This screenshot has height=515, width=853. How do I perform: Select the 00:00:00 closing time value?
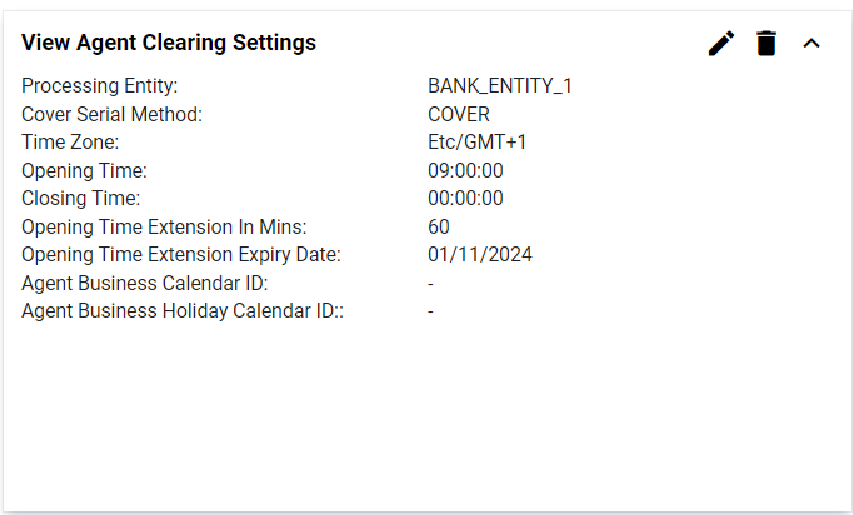tap(466, 198)
